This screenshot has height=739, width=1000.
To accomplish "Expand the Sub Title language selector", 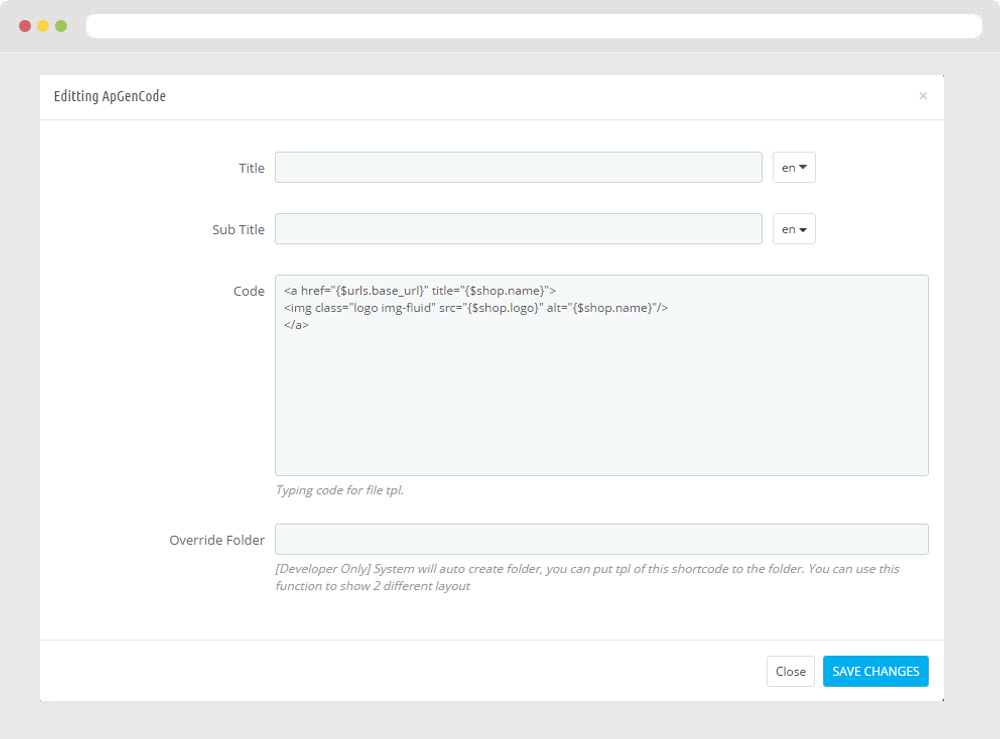I will (794, 229).
